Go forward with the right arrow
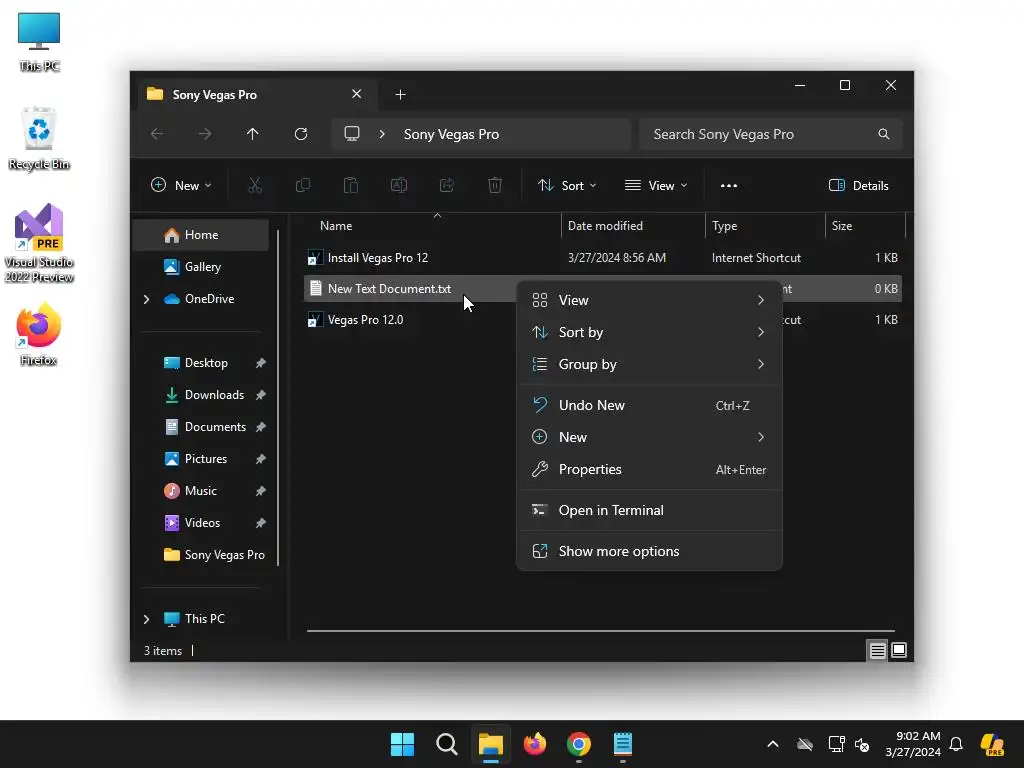Viewport: 1024px width, 768px height. (x=205, y=134)
